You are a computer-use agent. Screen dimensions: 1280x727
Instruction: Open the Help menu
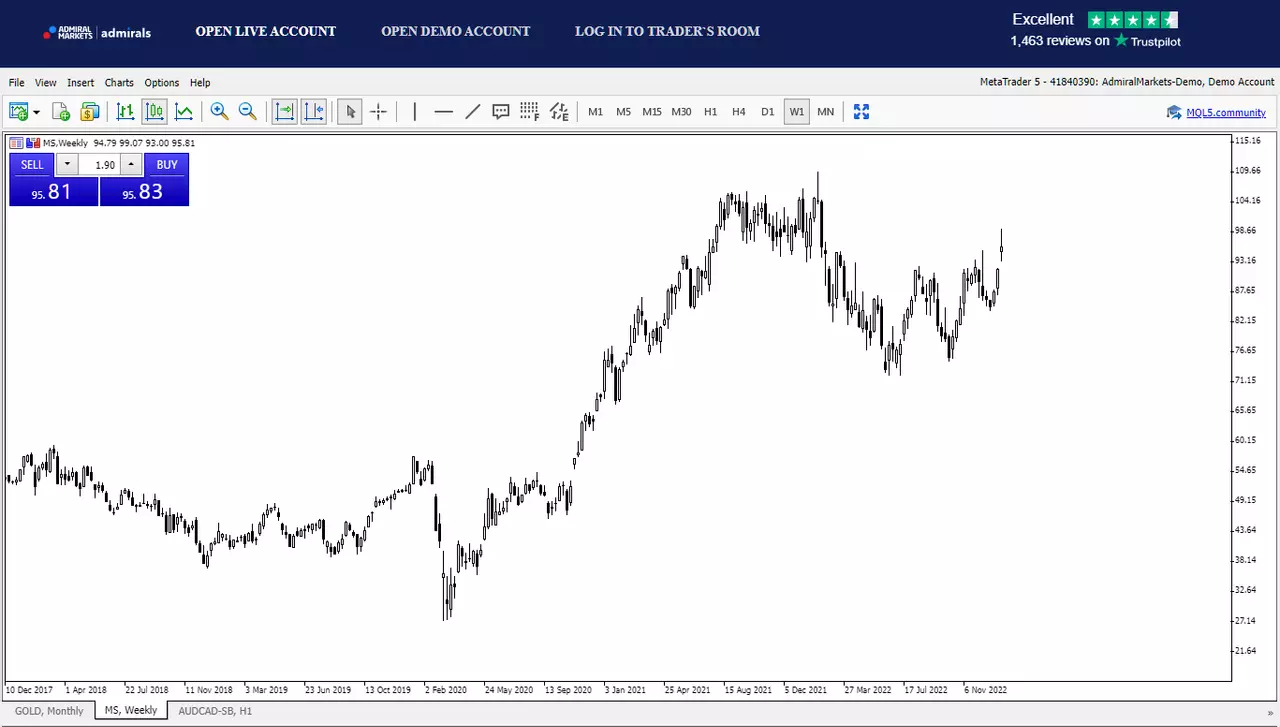(200, 83)
